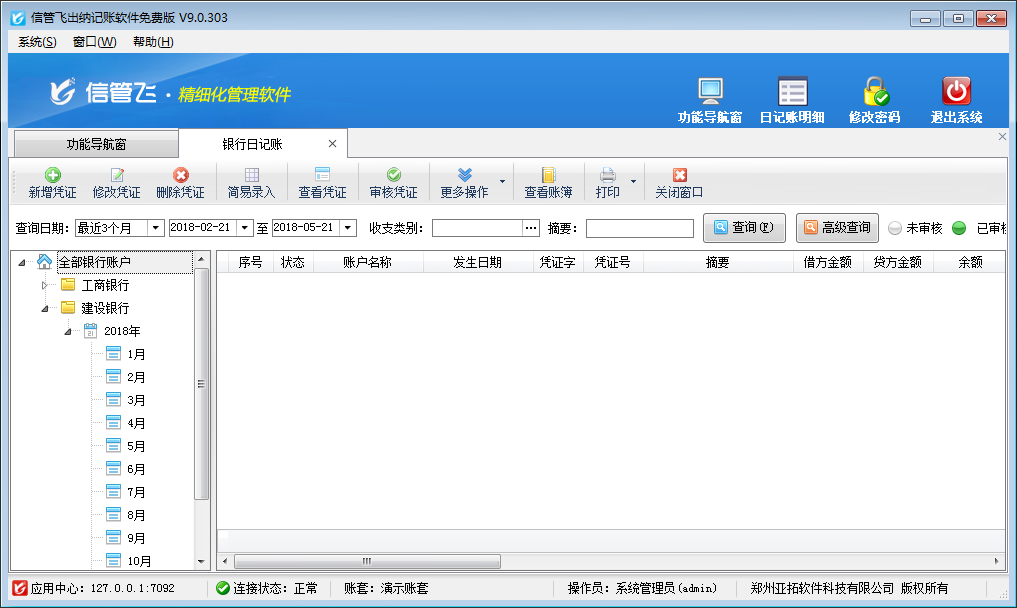Screen dimensions: 1017x608
Task: Open the 最近3个月 date range dropdown
Action: (x=155, y=228)
